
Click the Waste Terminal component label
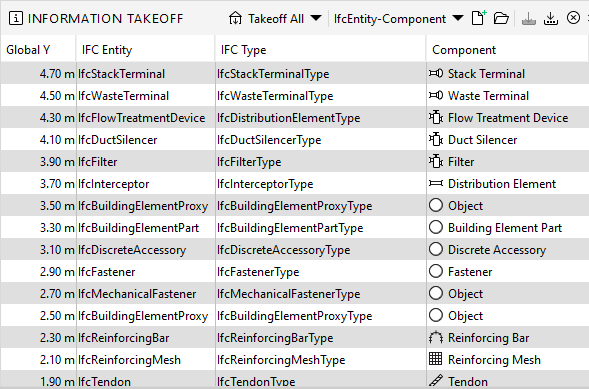coord(488,96)
